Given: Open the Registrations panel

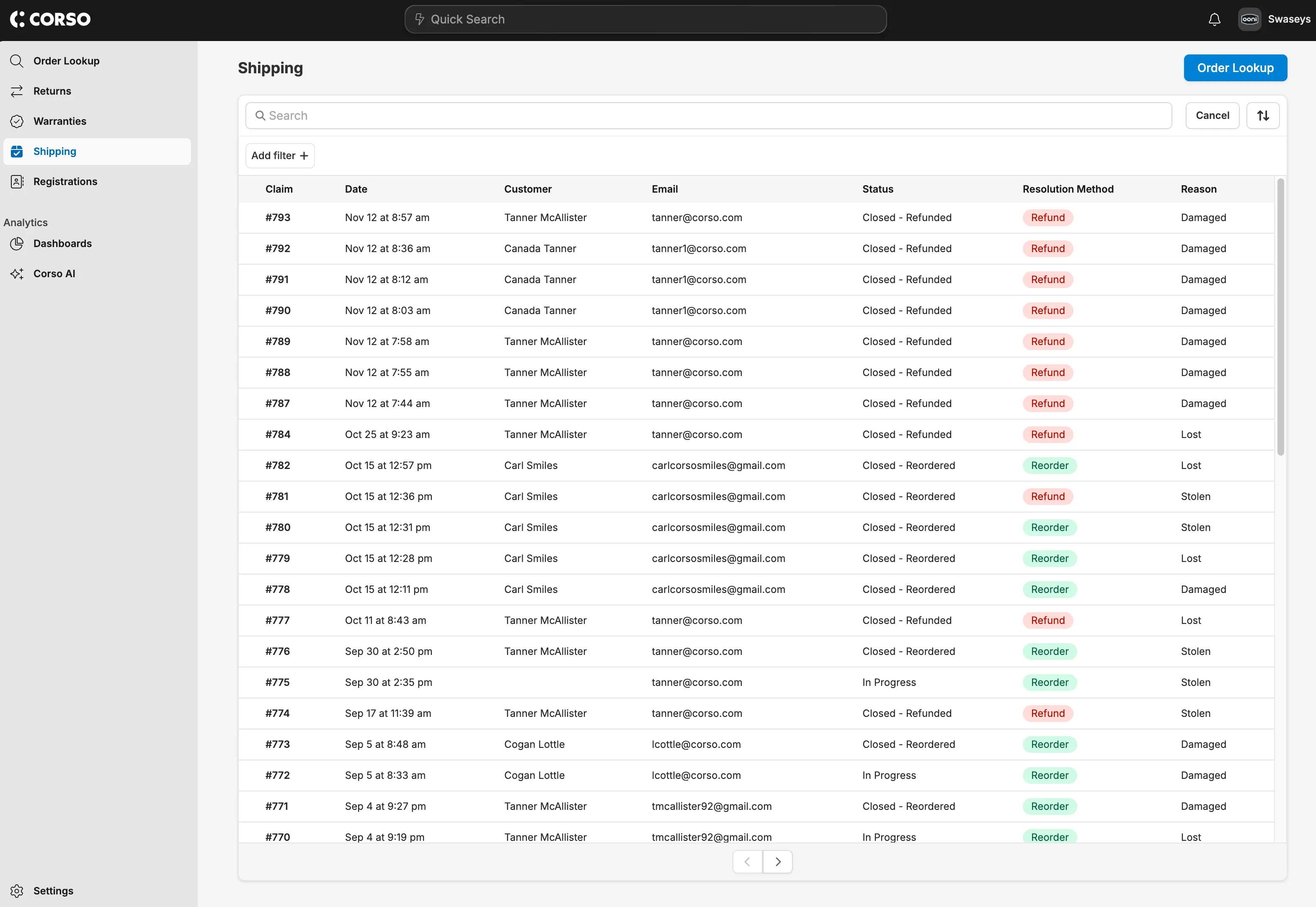Looking at the screenshot, I should pyautogui.click(x=65, y=181).
